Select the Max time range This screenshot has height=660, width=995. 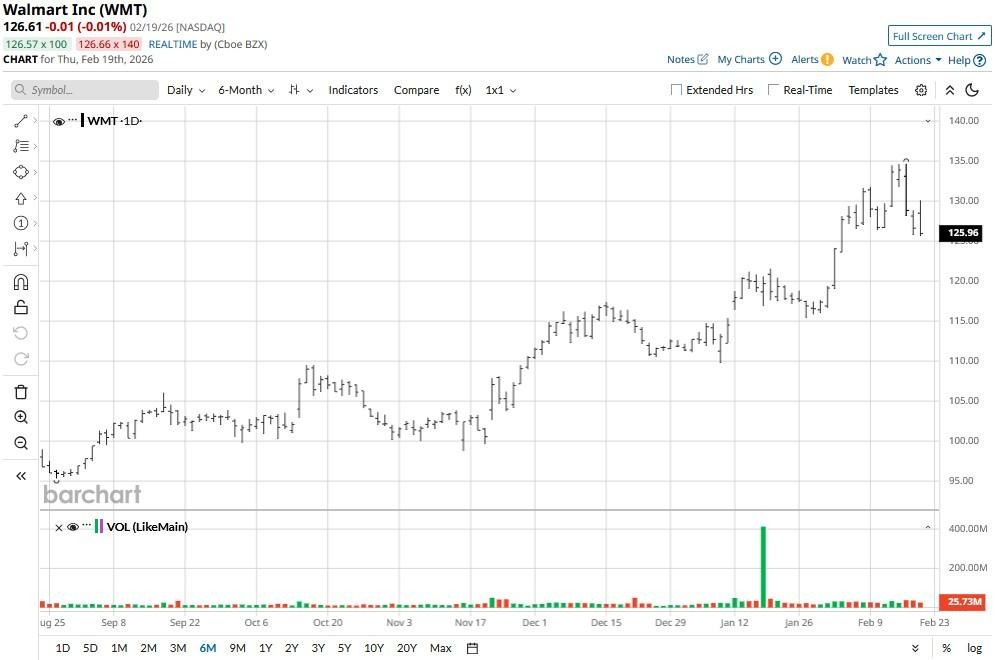point(440,648)
